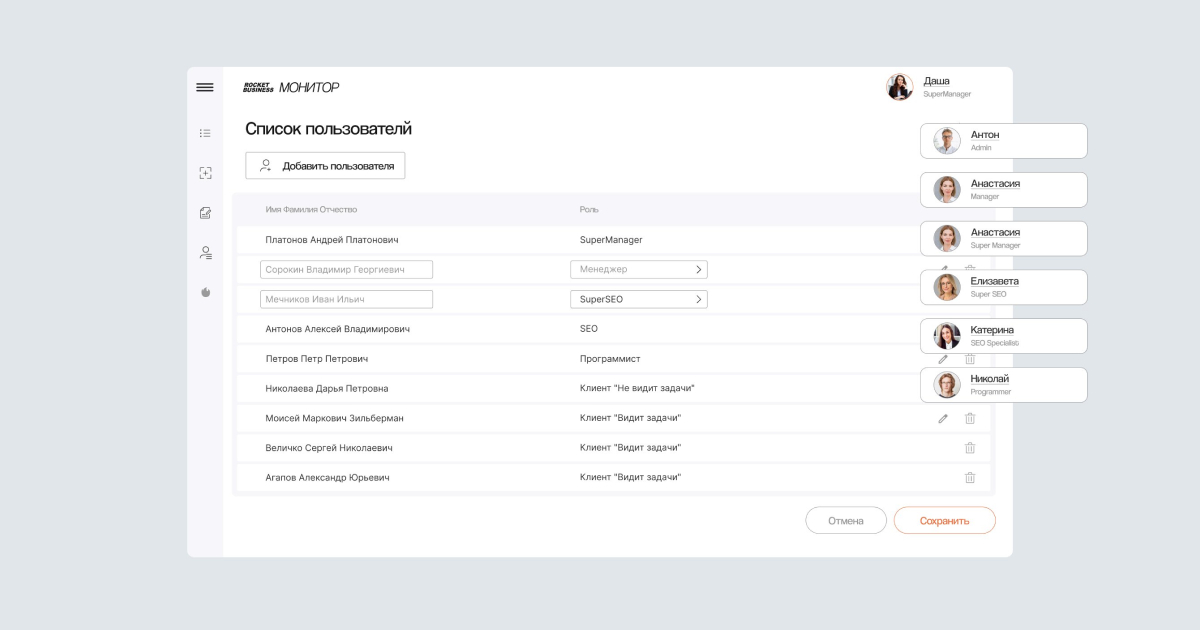The width and height of the screenshot is (1200, 630).
Task: Delete Агапов Александр Юрьевич with trash icon
Action: pos(970,478)
